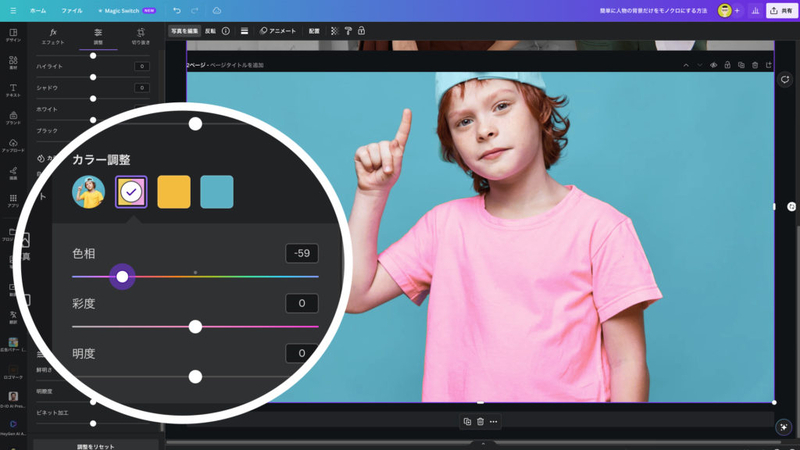Open the アップロード sidebar panel
This screenshot has width=800, height=450.
(13, 145)
